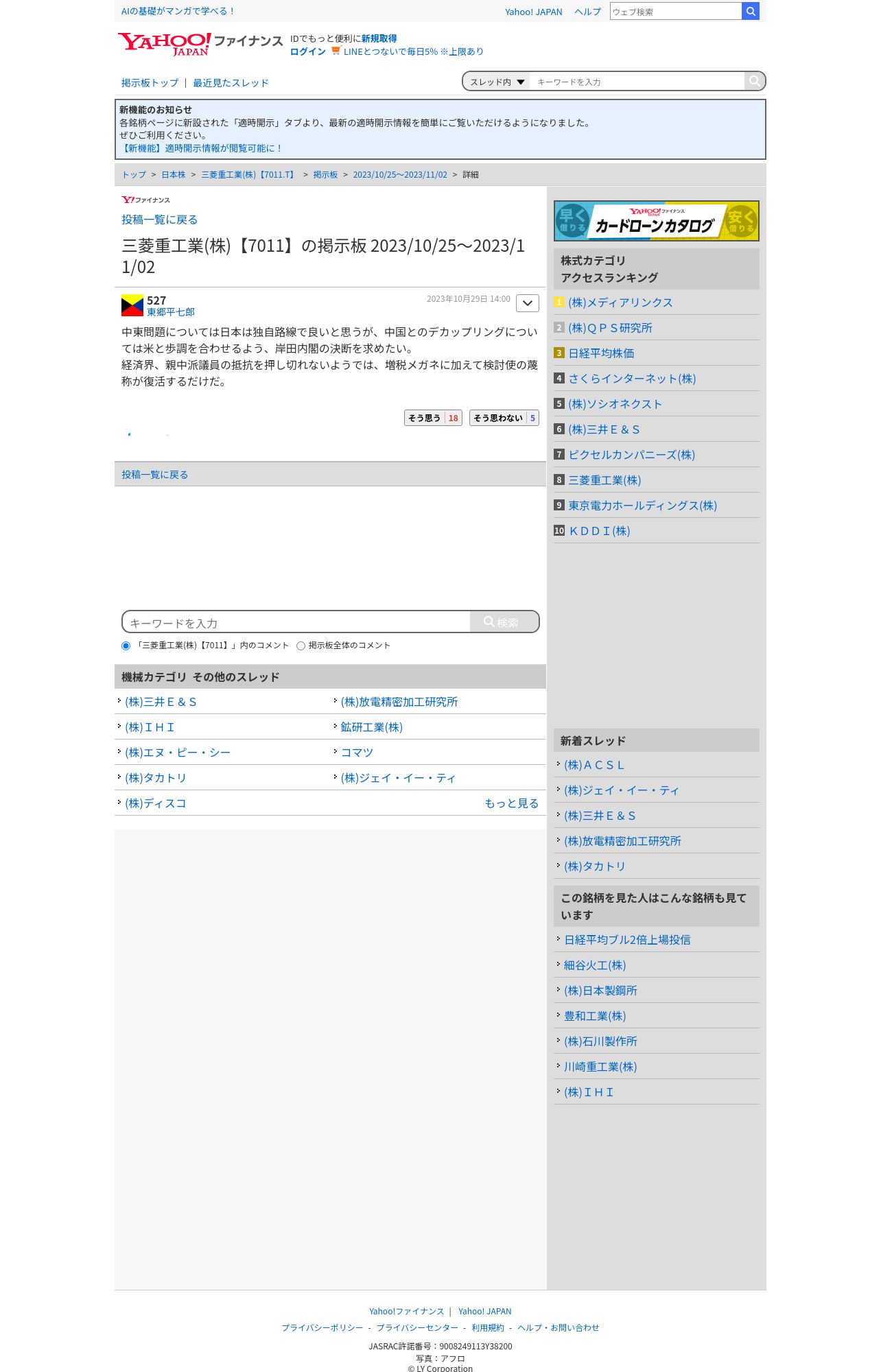Click プライバシーセンター footer link
881x1372 pixels.
coord(417,1328)
